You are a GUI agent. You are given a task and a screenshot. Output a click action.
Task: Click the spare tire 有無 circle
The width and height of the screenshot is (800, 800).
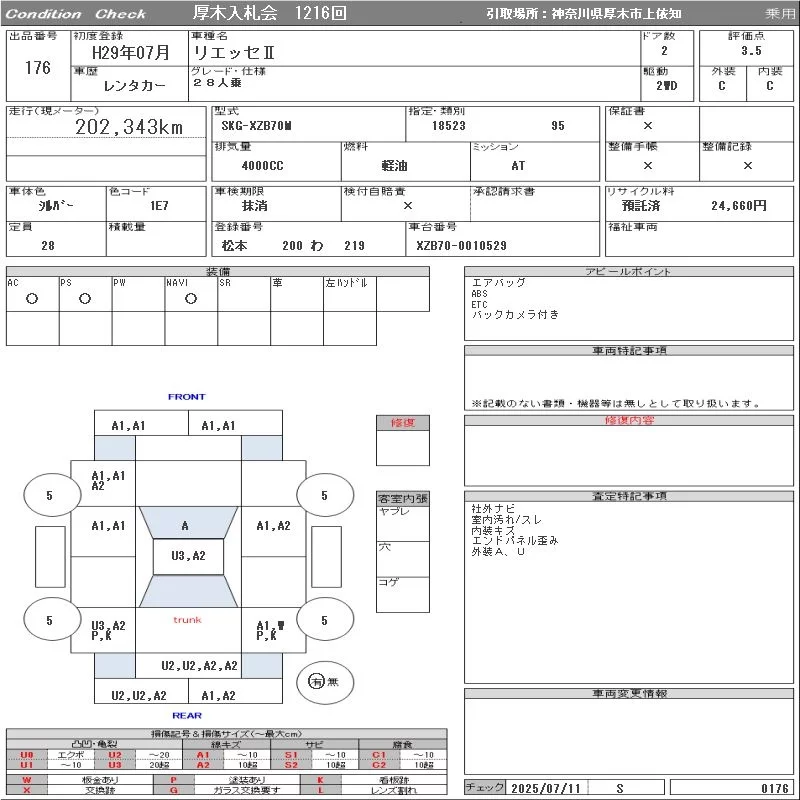pos(325,682)
